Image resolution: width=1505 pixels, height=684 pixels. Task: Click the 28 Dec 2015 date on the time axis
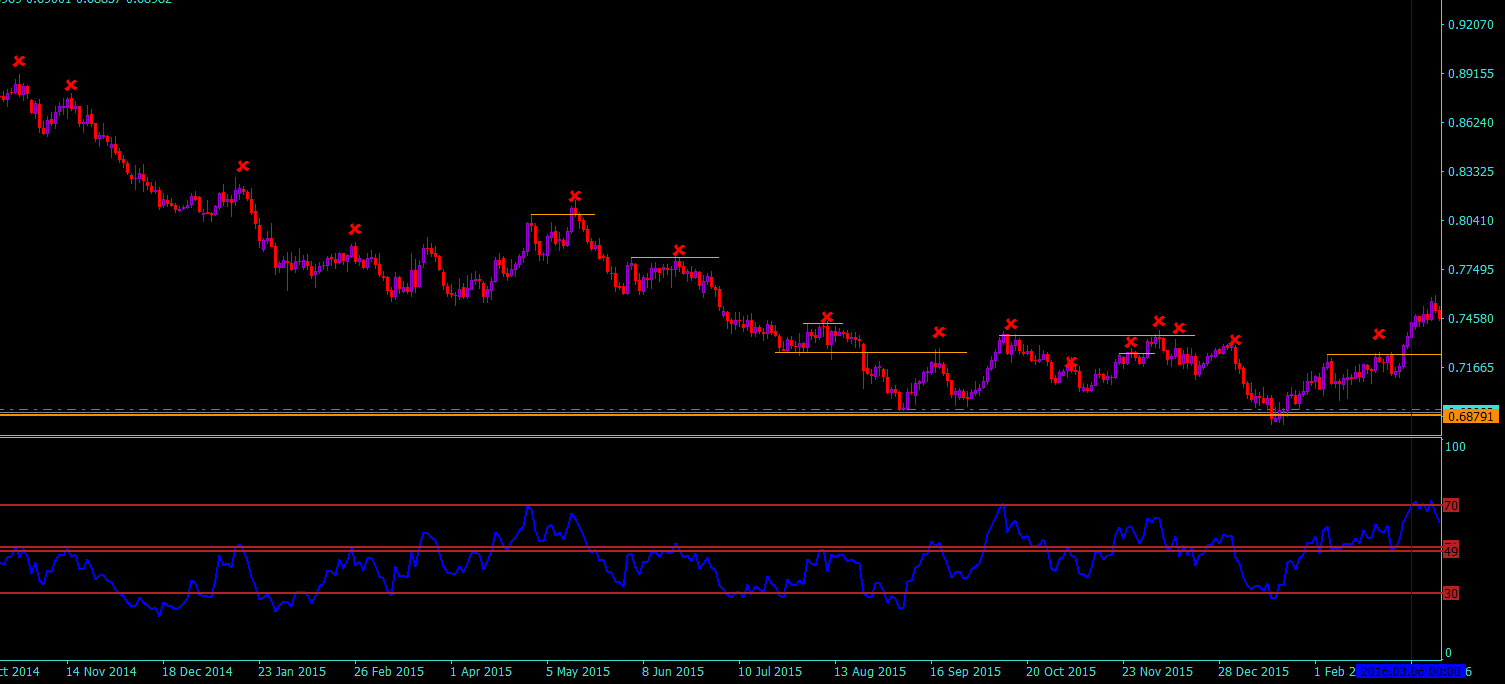tap(1252, 671)
